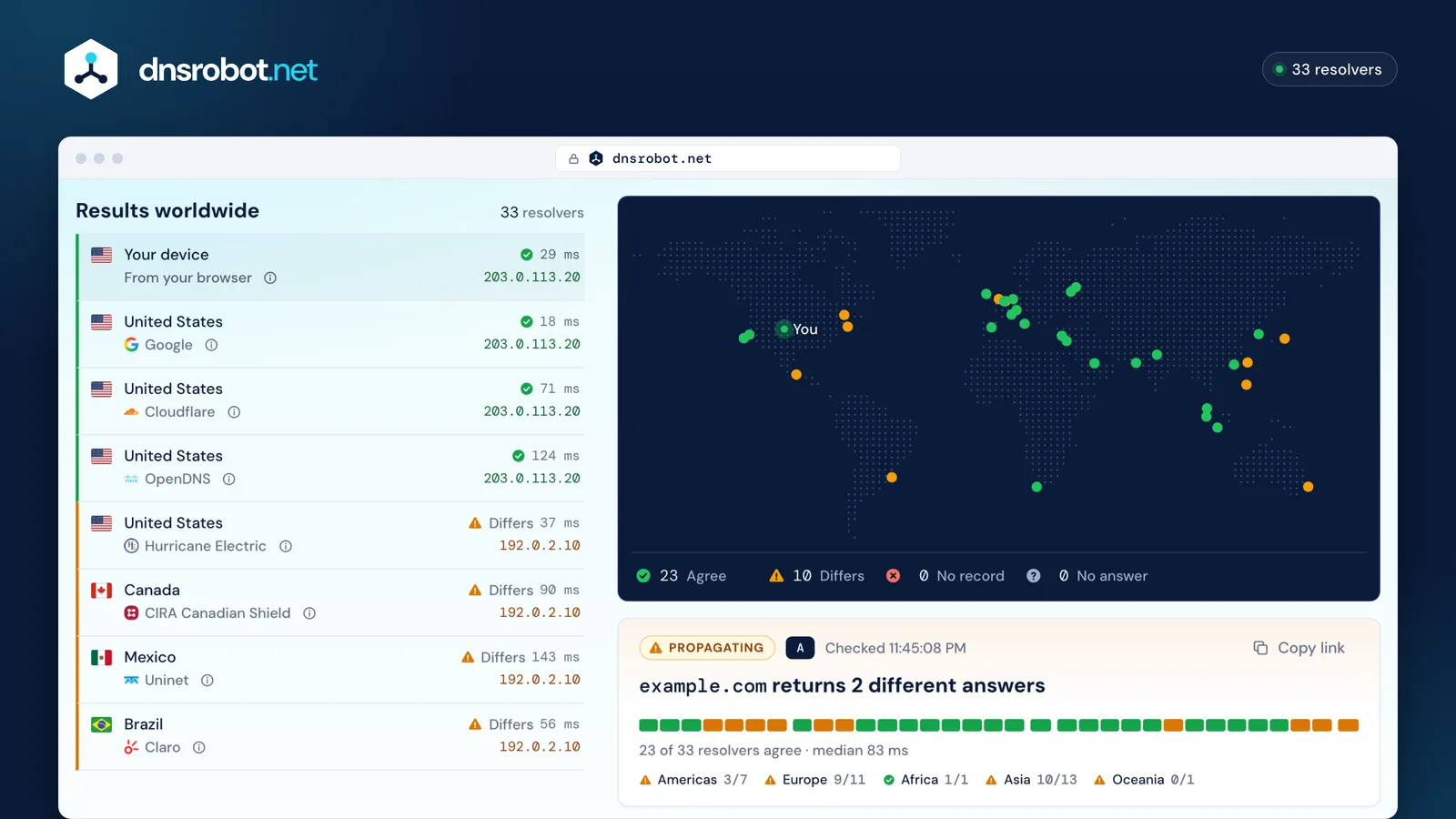Click the Results worldwide heading
1456x819 pixels.
(167, 211)
